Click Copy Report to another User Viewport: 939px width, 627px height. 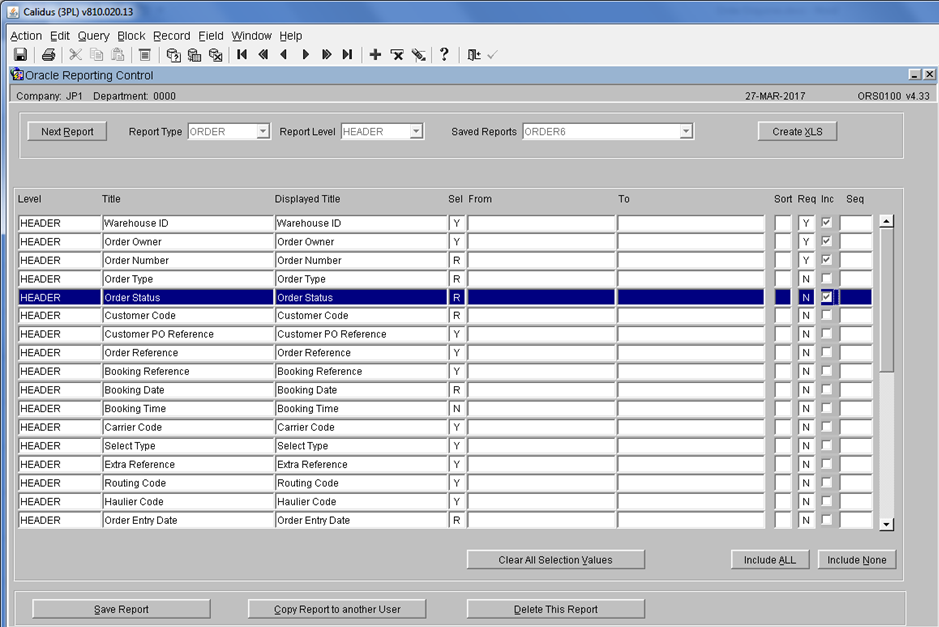(x=337, y=609)
